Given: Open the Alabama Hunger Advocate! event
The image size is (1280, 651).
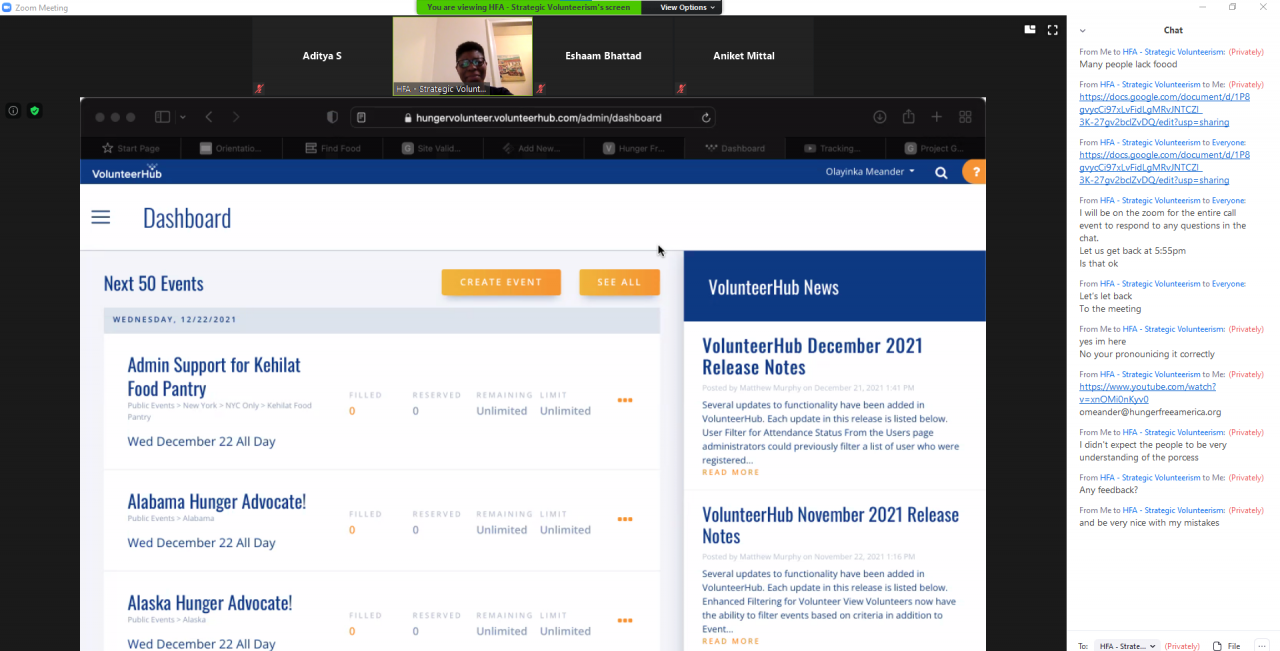Looking at the screenshot, I should pyautogui.click(x=217, y=502).
